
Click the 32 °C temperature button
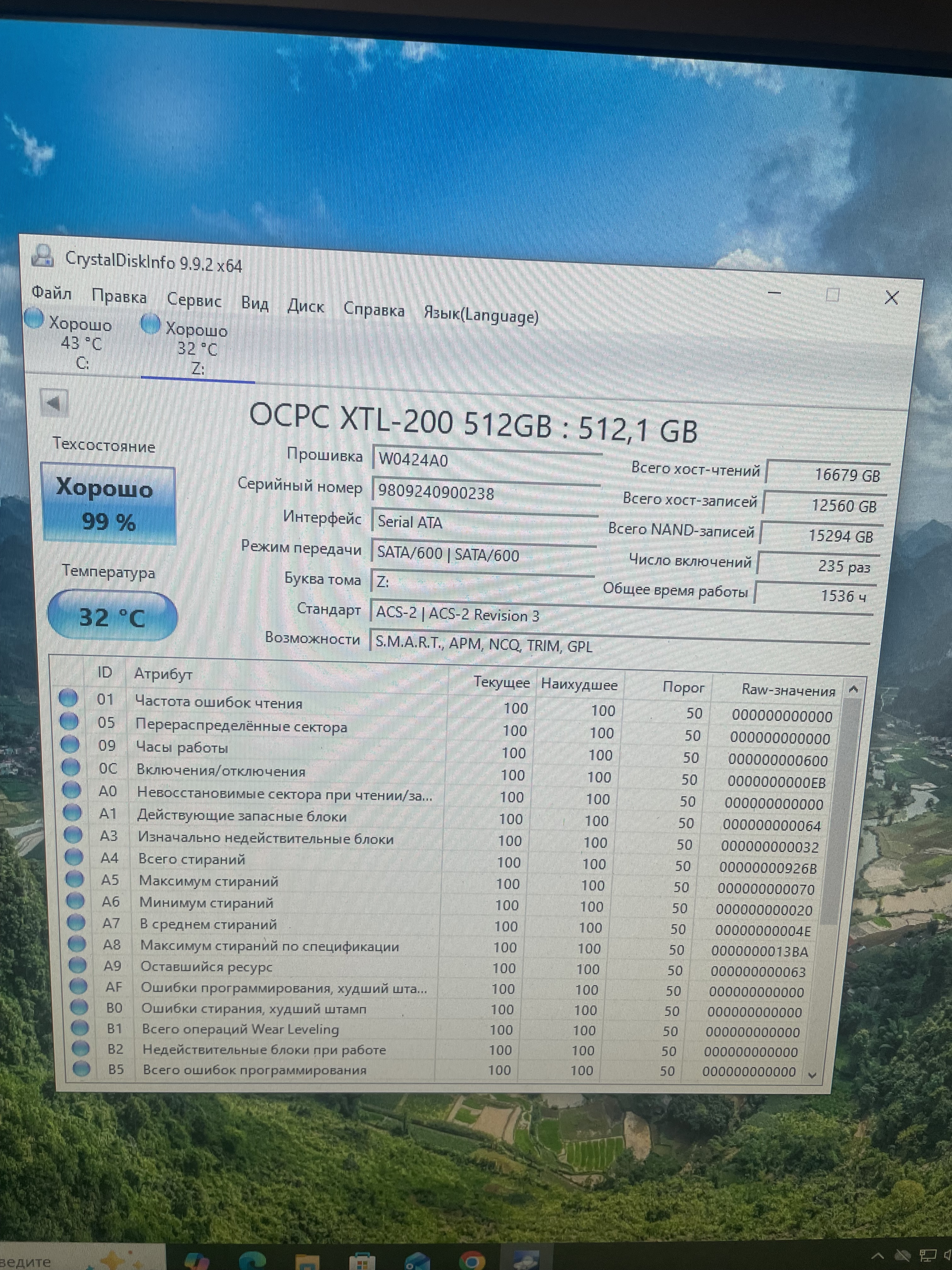112,616
